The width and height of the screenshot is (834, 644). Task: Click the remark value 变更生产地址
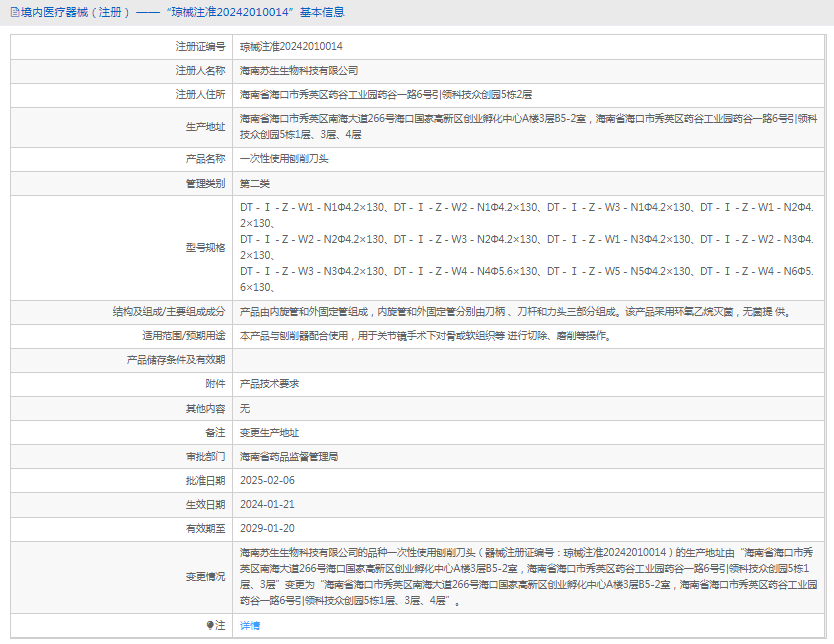[269, 432]
